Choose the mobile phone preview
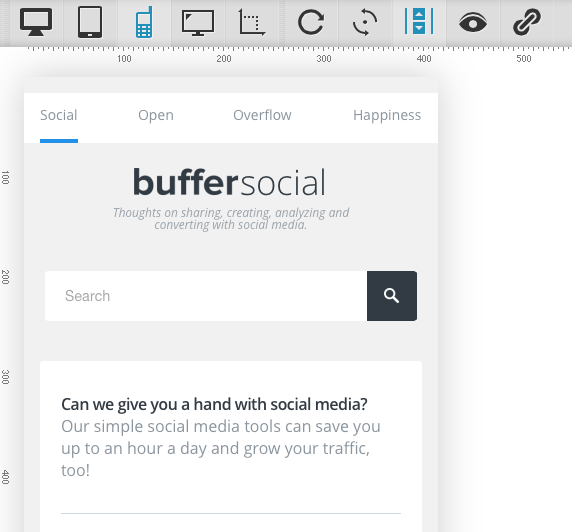The height and width of the screenshot is (532, 572). [144, 22]
